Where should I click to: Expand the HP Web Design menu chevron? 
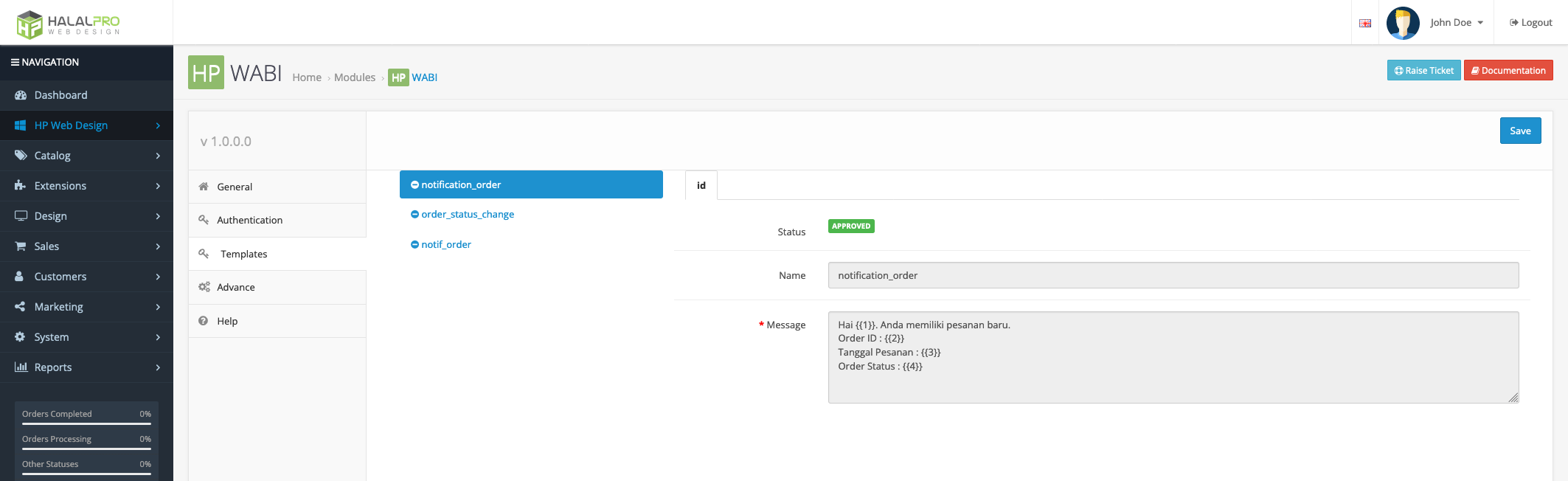158,126
